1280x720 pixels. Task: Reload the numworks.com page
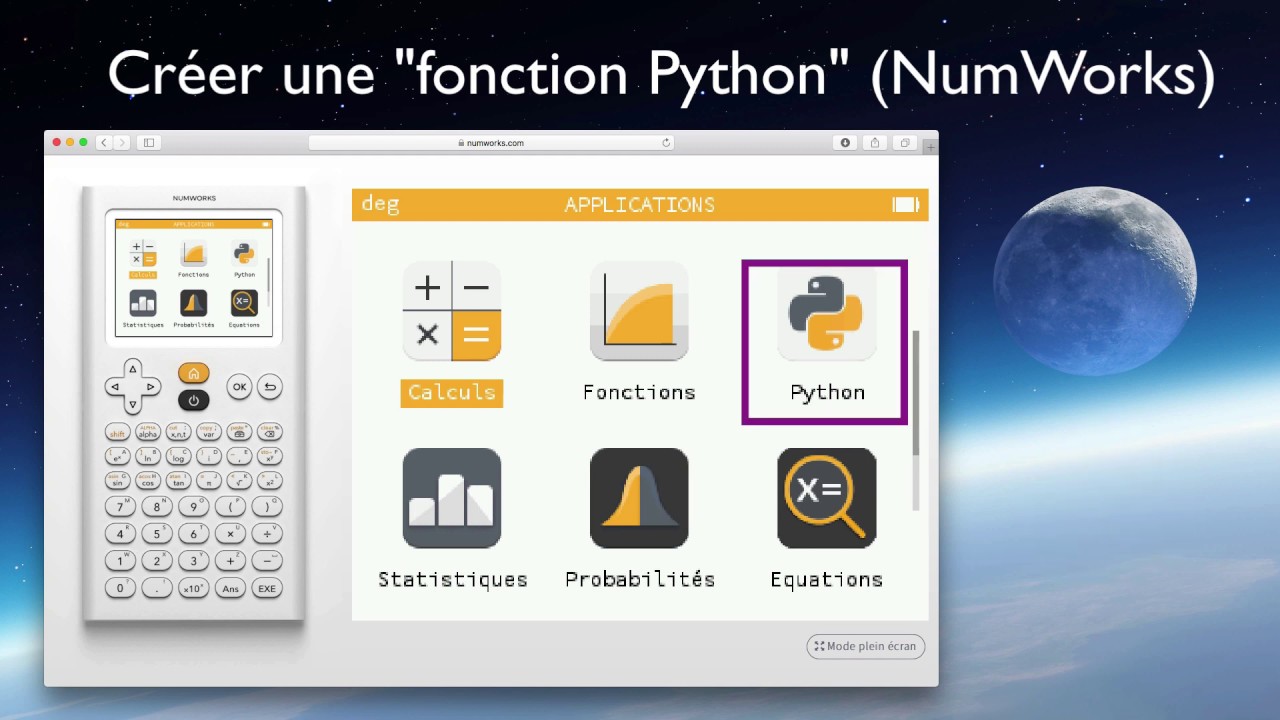[666, 143]
